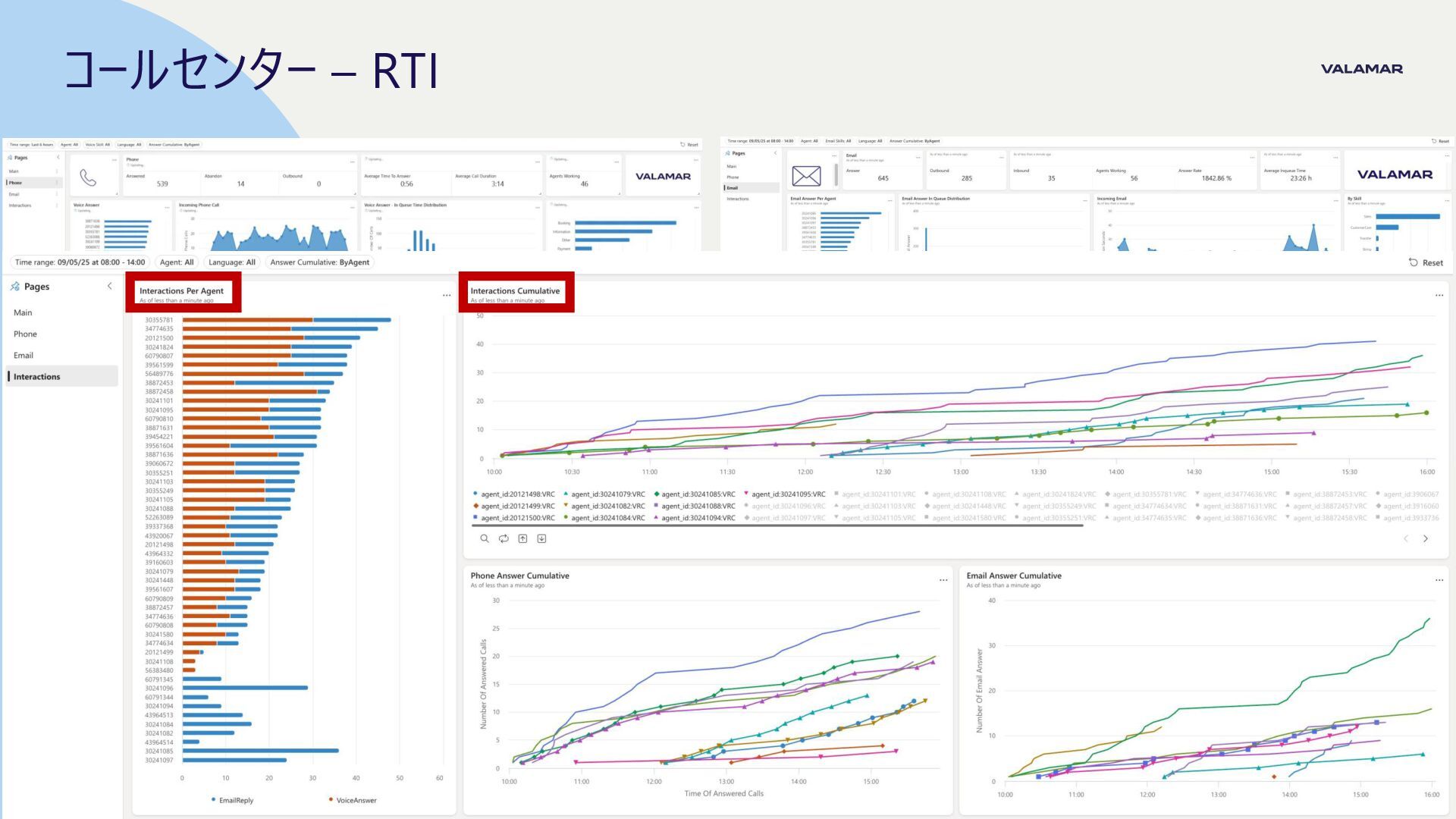The image size is (1456, 819).
Task: Collapse the Pages navigation pane
Action: [x=109, y=286]
